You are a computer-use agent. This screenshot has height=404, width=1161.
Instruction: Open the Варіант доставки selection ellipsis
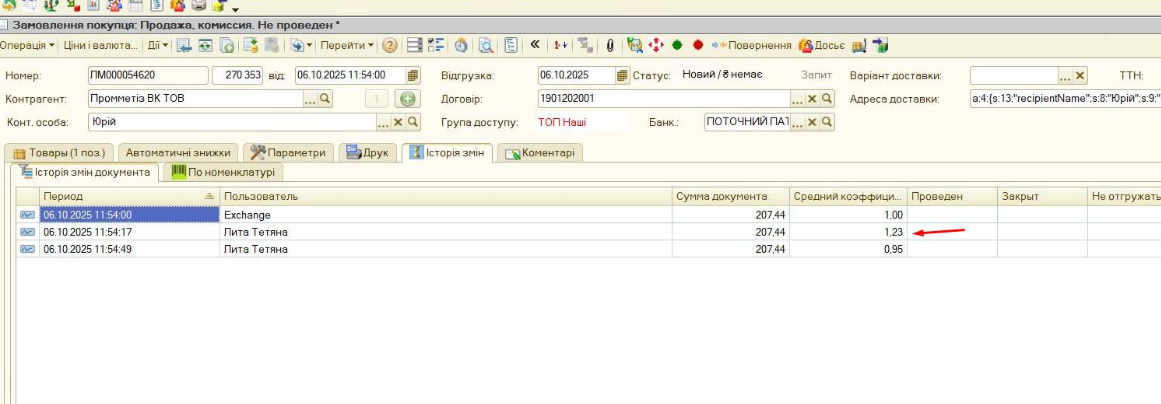pos(1065,75)
